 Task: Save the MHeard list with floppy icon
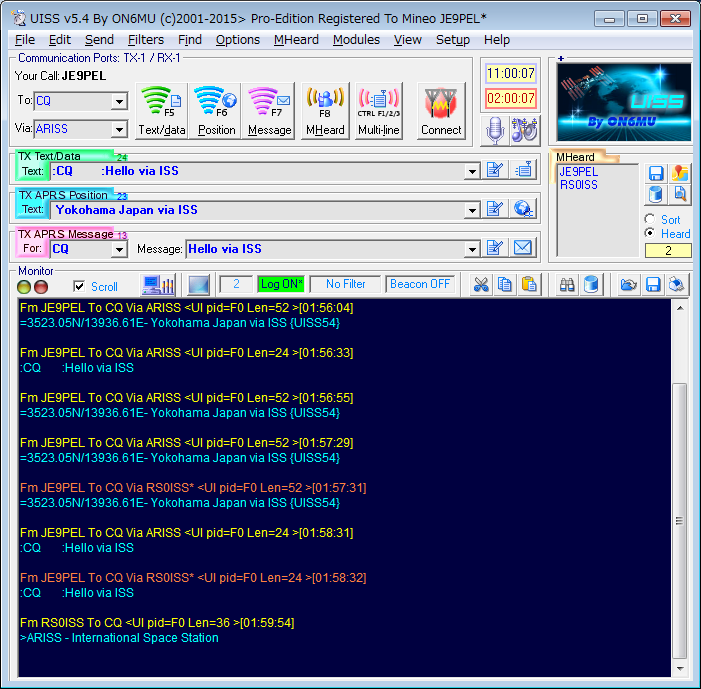[x=656, y=173]
